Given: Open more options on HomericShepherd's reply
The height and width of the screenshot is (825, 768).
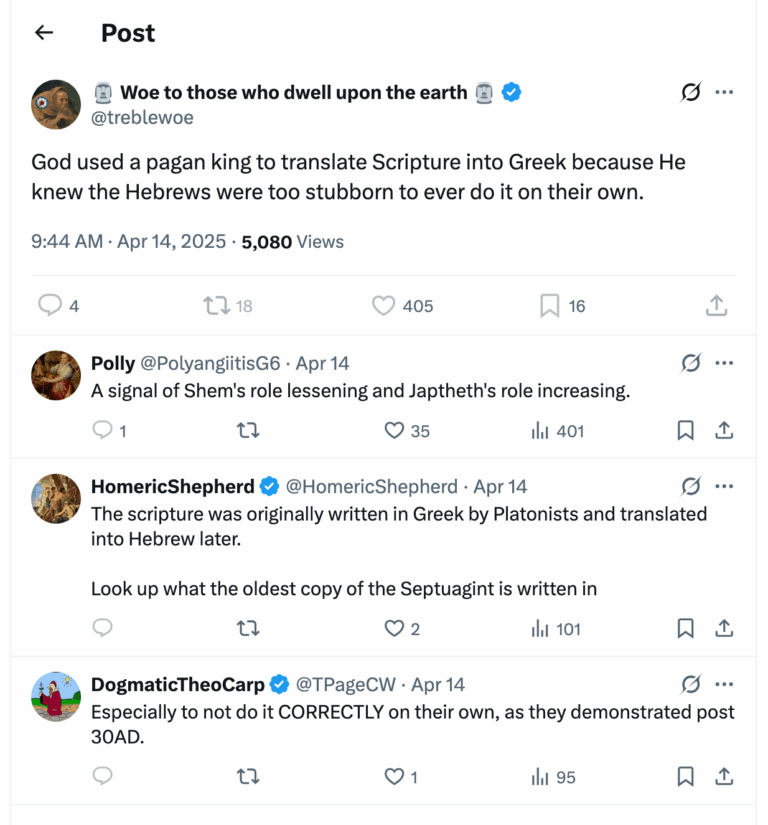Looking at the screenshot, I should pos(725,486).
